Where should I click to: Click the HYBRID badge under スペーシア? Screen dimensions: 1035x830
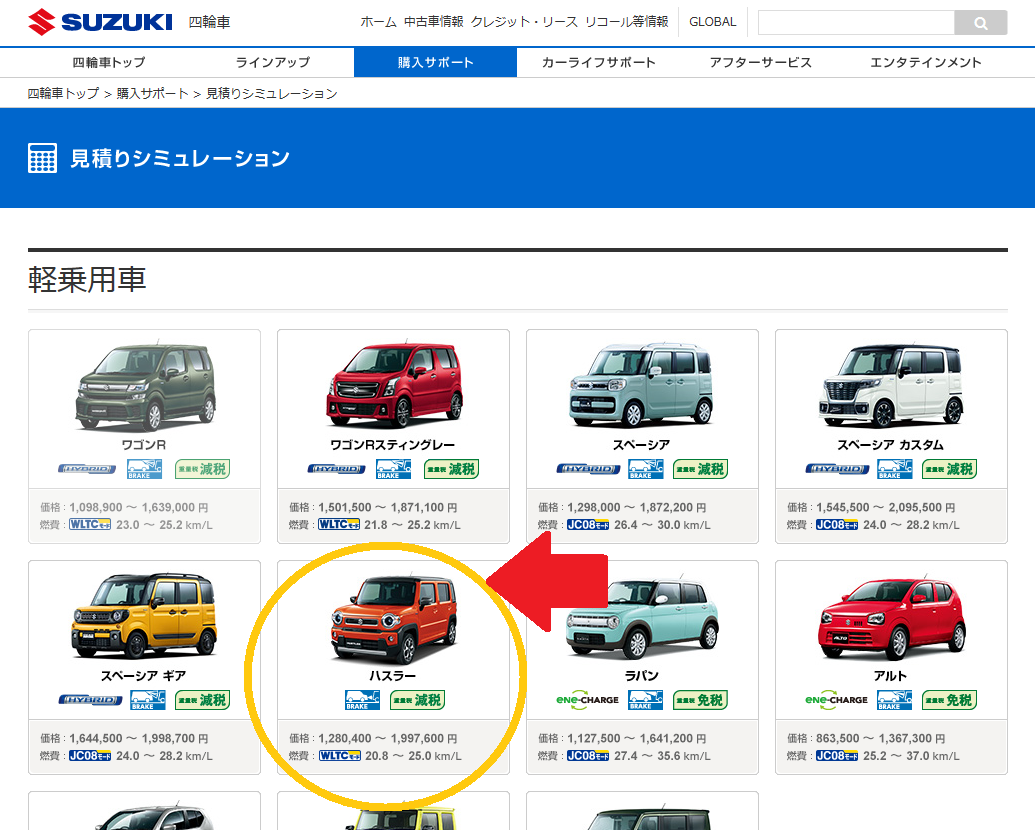(588, 469)
